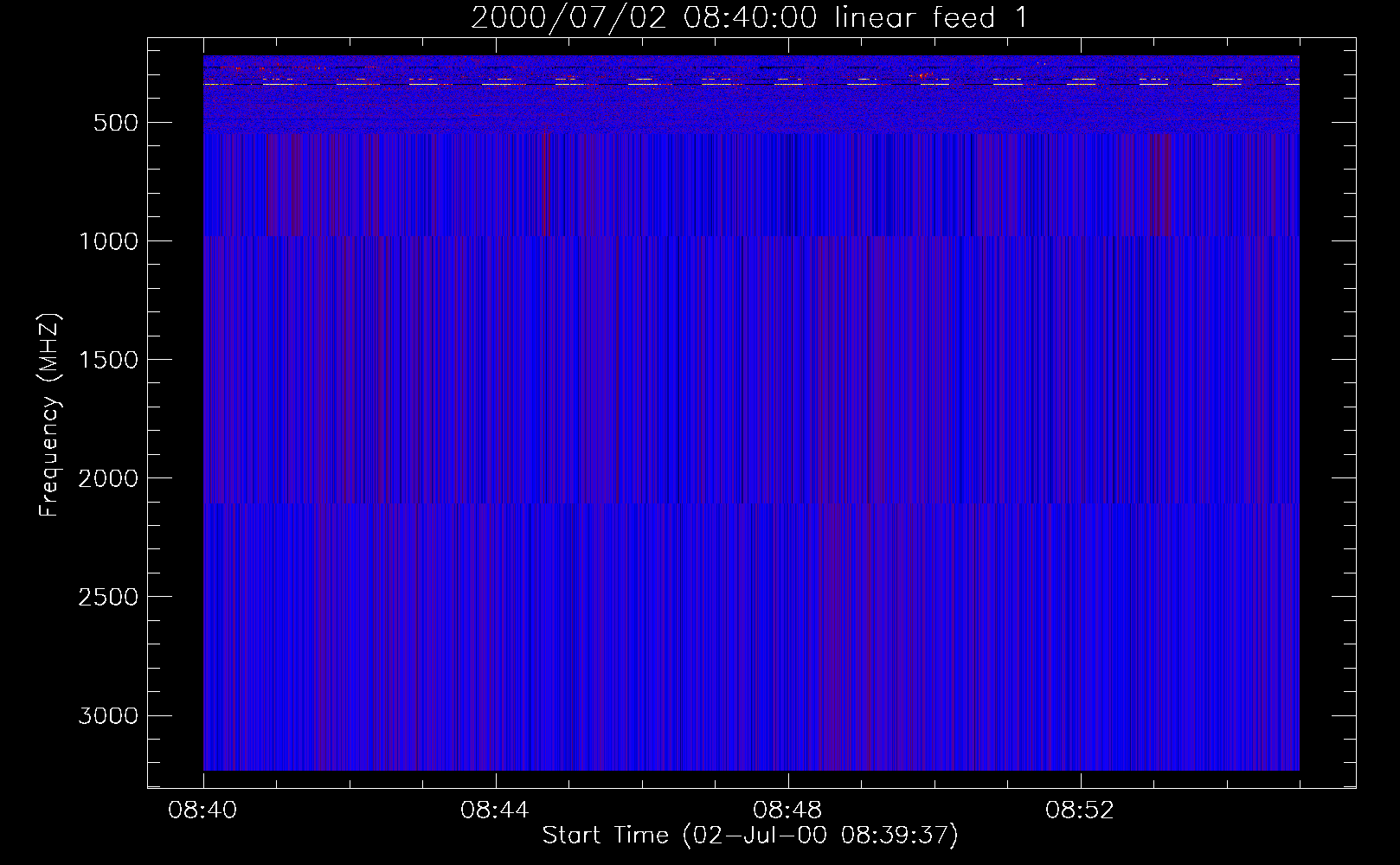Click the 08:48 time tick label
This screenshot has width=1400, height=865.
[788, 811]
